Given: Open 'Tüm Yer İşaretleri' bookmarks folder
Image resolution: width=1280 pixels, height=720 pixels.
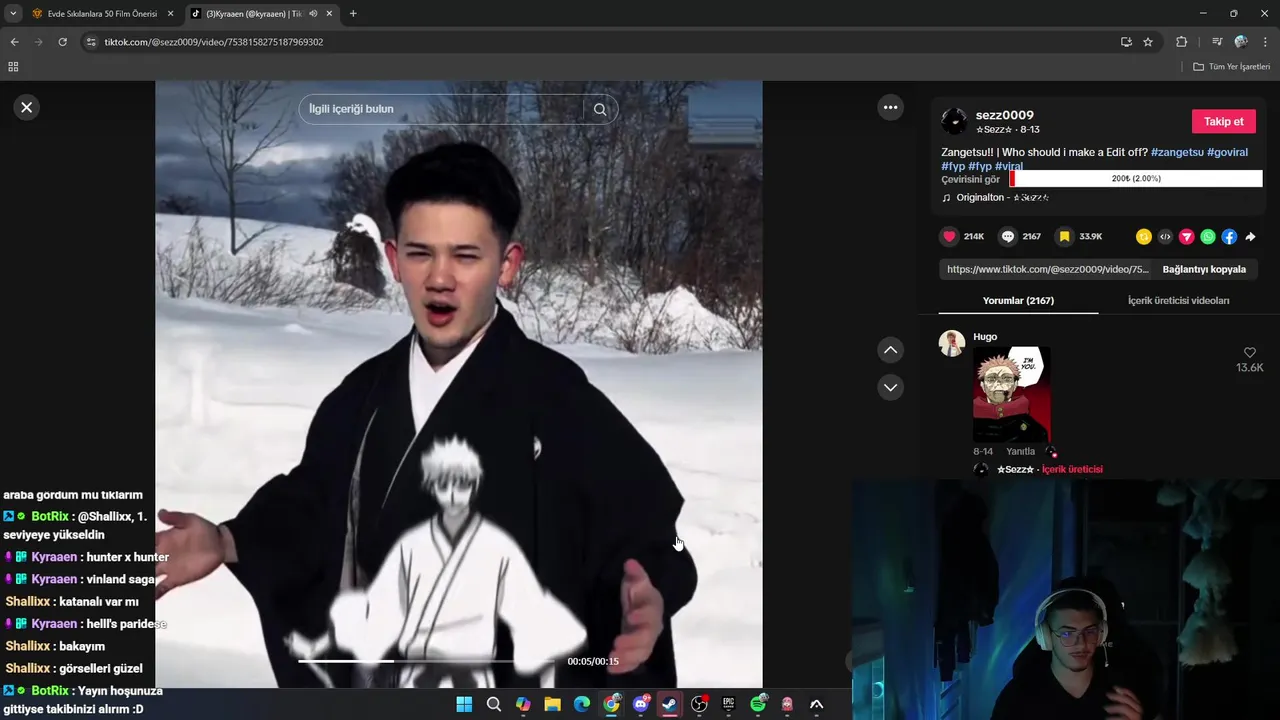Looking at the screenshot, I should coord(1232,66).
